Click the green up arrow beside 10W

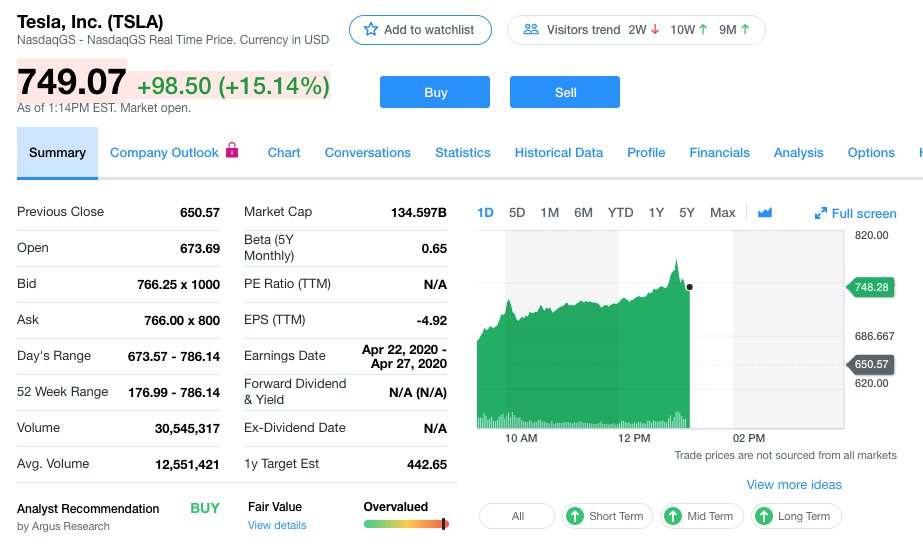pyautogui.click(x=703, y=29)
